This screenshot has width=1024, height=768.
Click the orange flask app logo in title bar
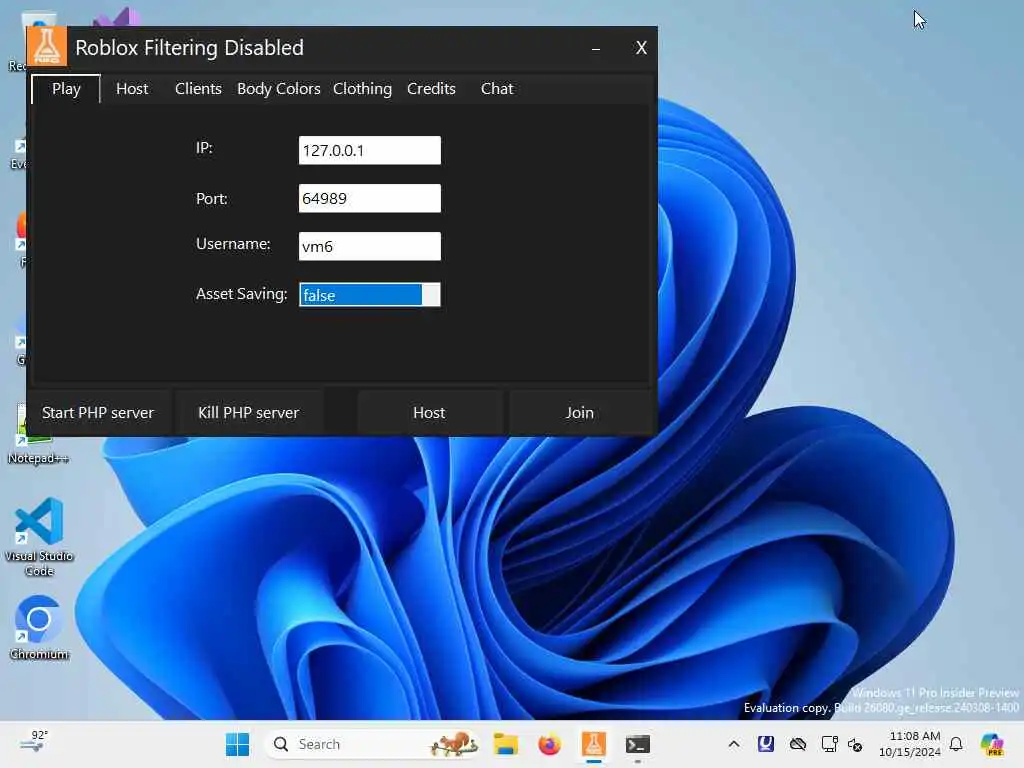pos(47,46)
